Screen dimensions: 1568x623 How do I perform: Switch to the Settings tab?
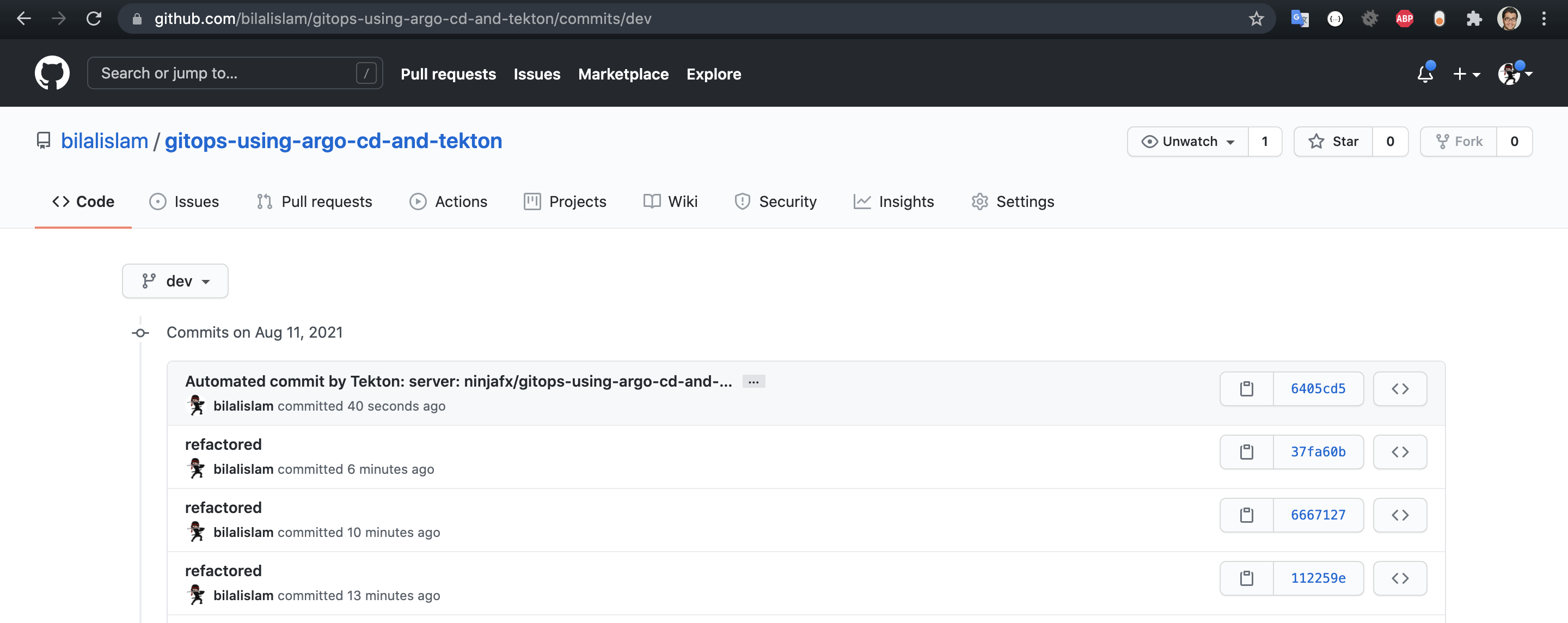click(x=1013, y=201)
